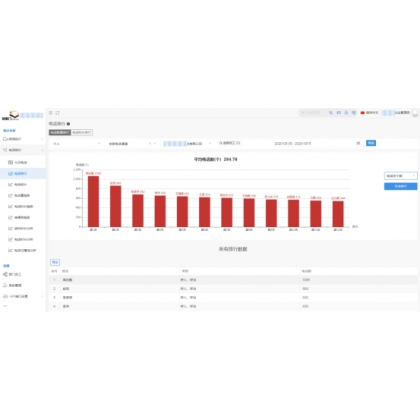Click the hamburger menu icon in header
The width and height of the screenshot is (420, 420).
51,113
